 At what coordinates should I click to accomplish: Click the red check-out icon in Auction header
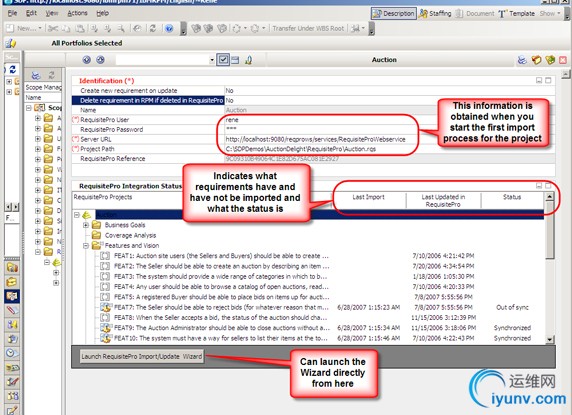(536, 60)
